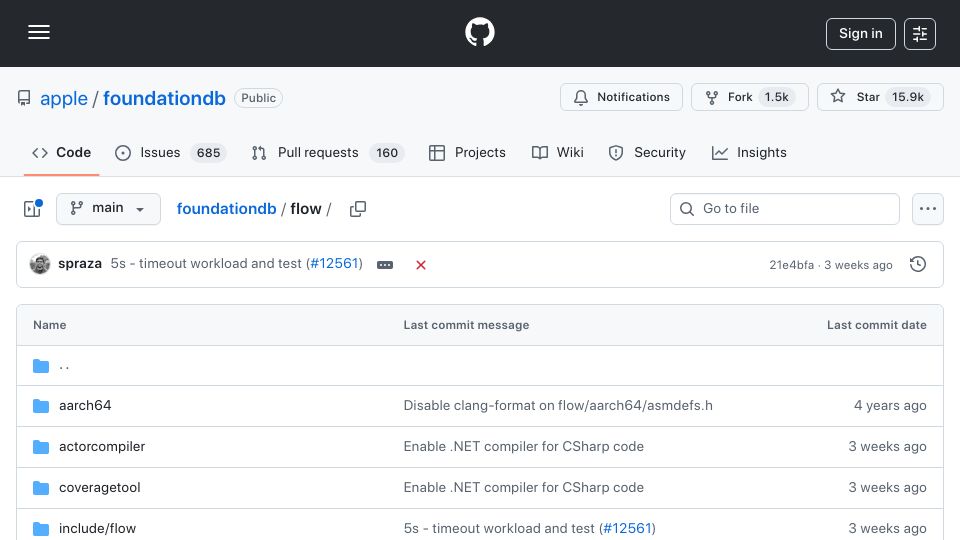Open the apple owner link
This screenshot has height=540, width=960.
click(x=64, y=98)
